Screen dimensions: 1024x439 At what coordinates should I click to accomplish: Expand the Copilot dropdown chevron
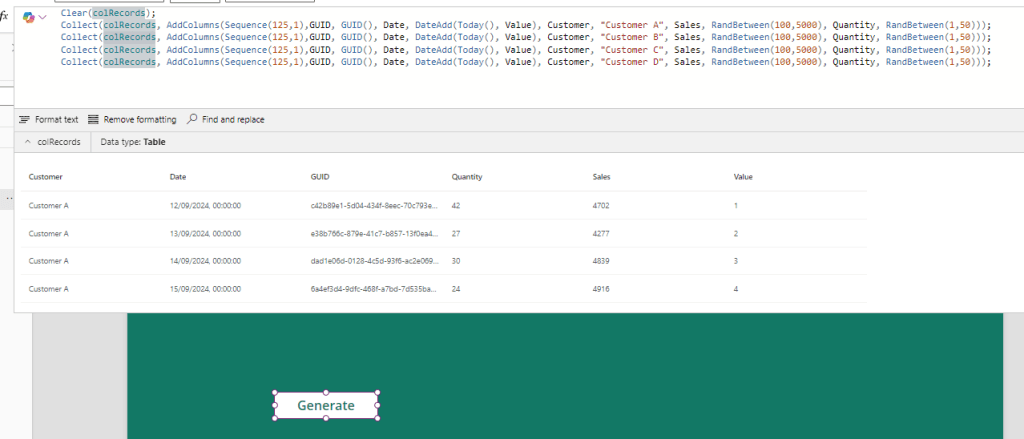[43, 18]
